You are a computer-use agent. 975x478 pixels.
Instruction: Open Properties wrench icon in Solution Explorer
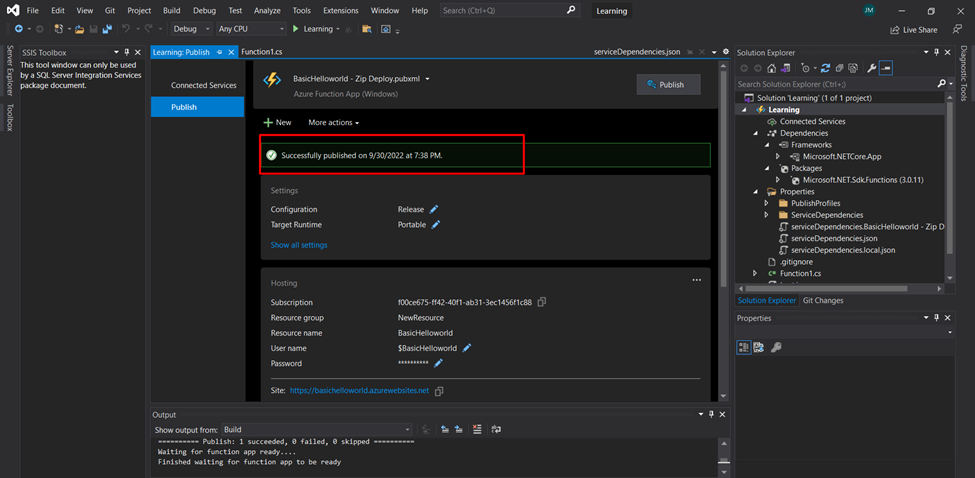pos(872,68)
